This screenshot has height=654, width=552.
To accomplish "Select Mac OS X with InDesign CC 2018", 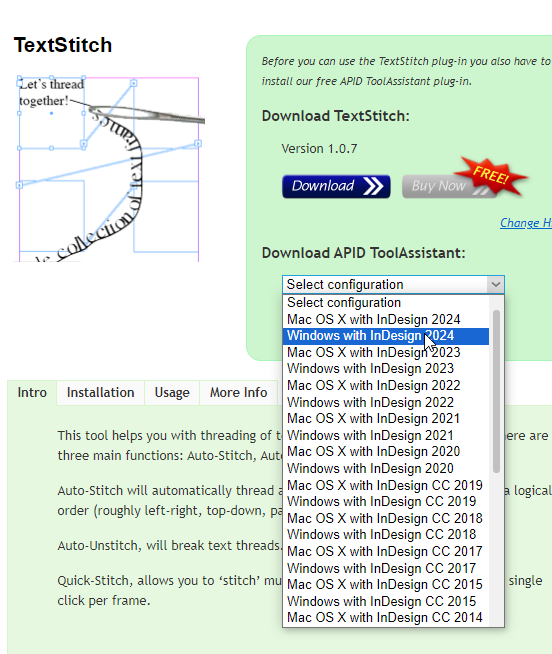I will coord(386,518).
